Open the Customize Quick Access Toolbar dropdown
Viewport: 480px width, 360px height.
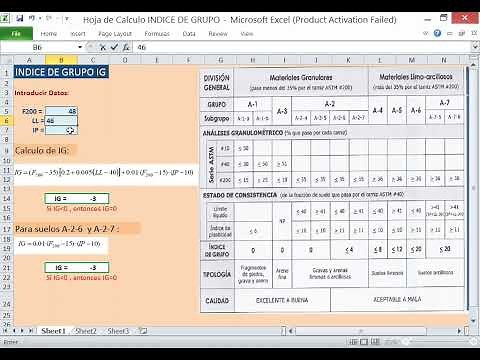point(67,19)
